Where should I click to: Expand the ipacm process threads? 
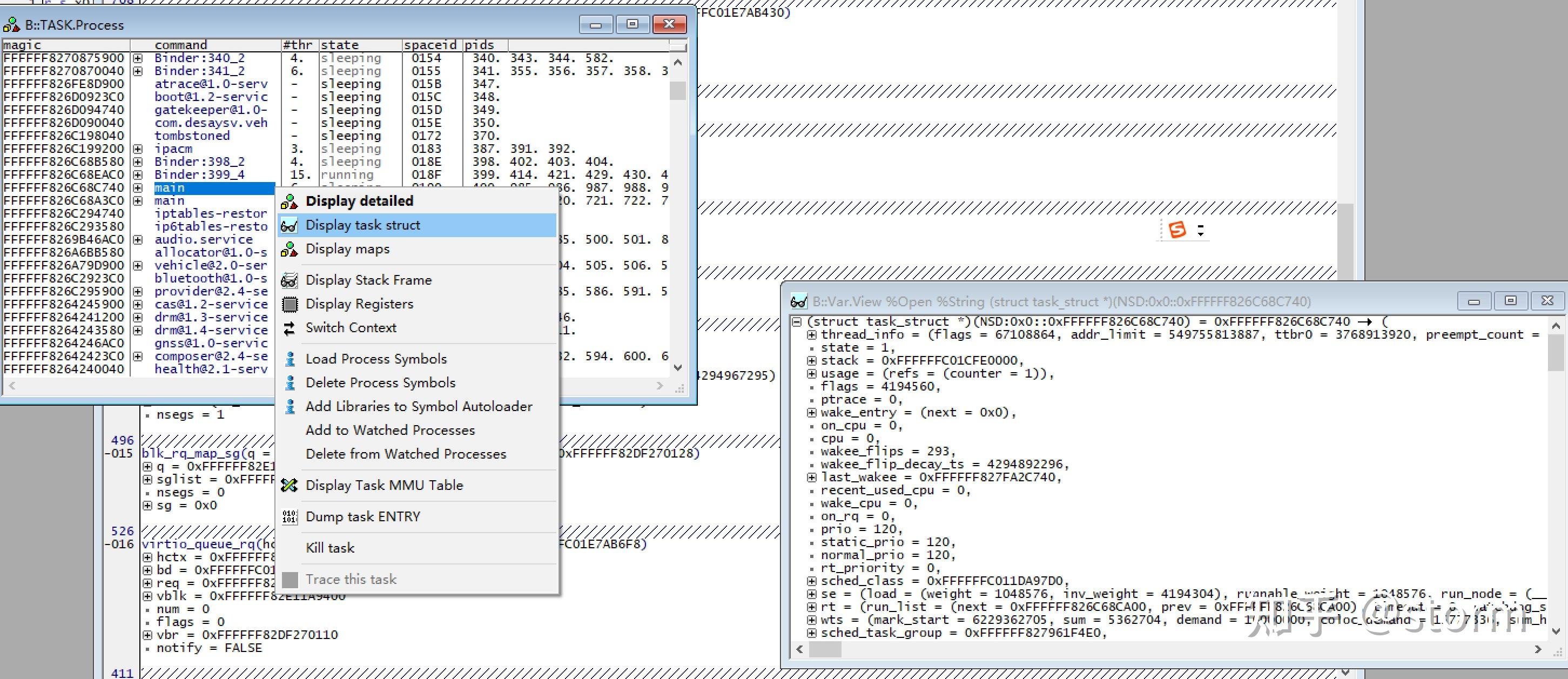click(138, 149)
